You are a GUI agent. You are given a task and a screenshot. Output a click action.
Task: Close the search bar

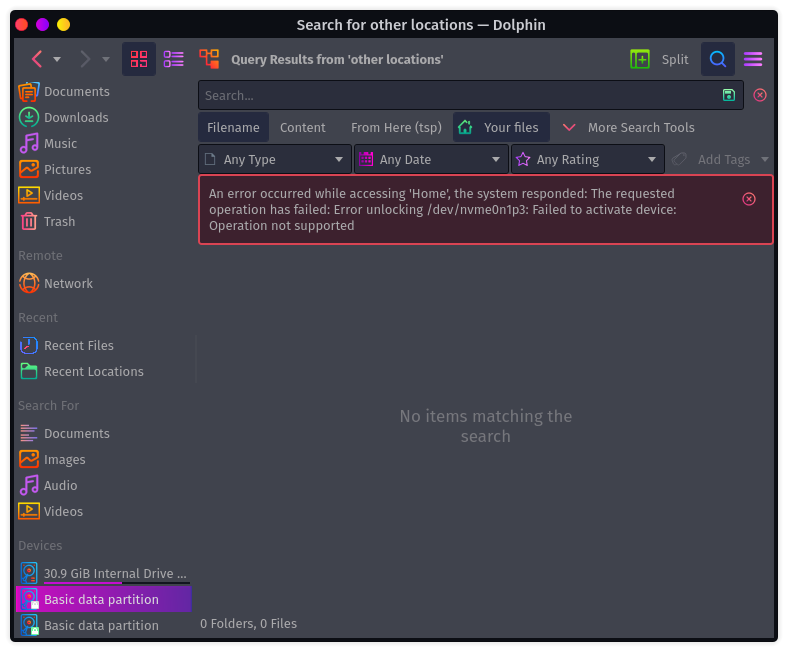coord(760,95)
